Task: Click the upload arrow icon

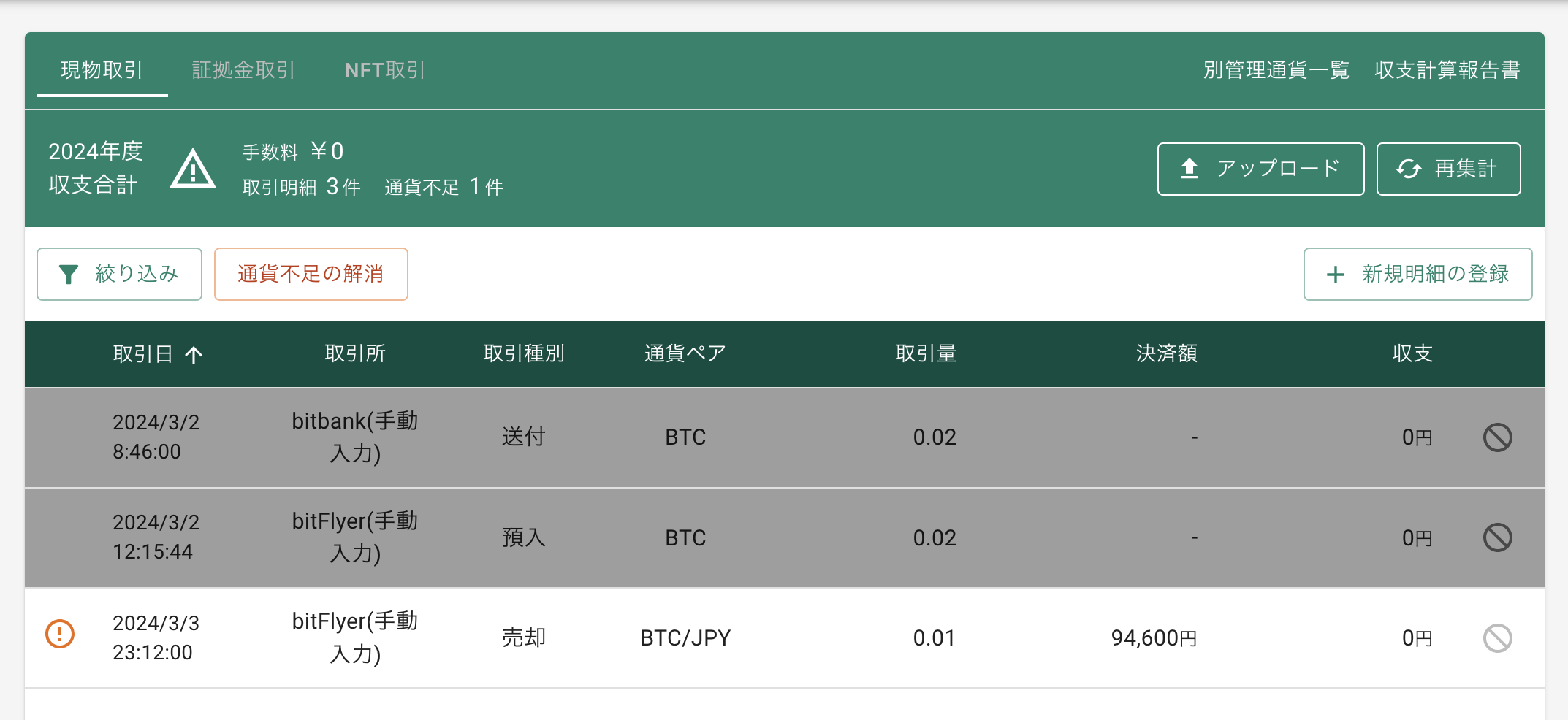Action: [1190, 169]
